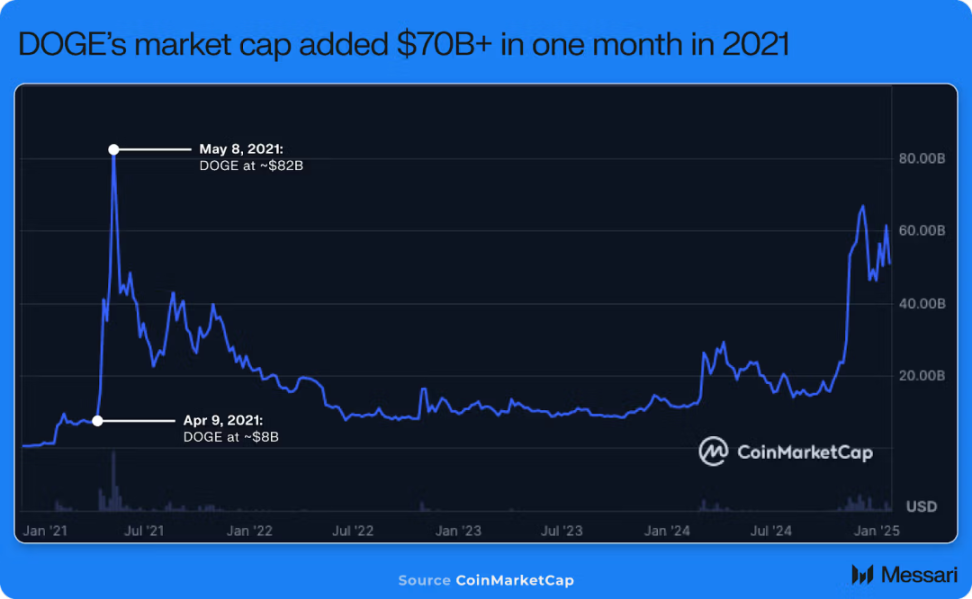Click the 20.00B y-axis label
Image resolution: width=972 pixels, height=599 pixels.
coord(922,376)
